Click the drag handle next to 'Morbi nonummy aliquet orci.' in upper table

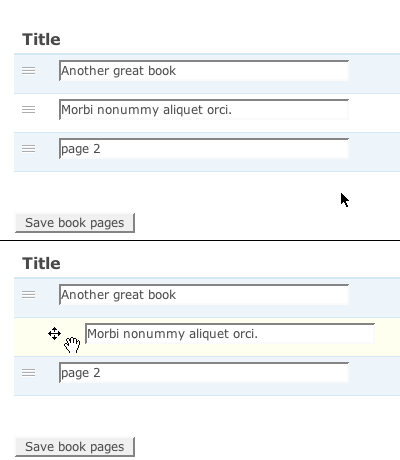(x=28, y=109)
